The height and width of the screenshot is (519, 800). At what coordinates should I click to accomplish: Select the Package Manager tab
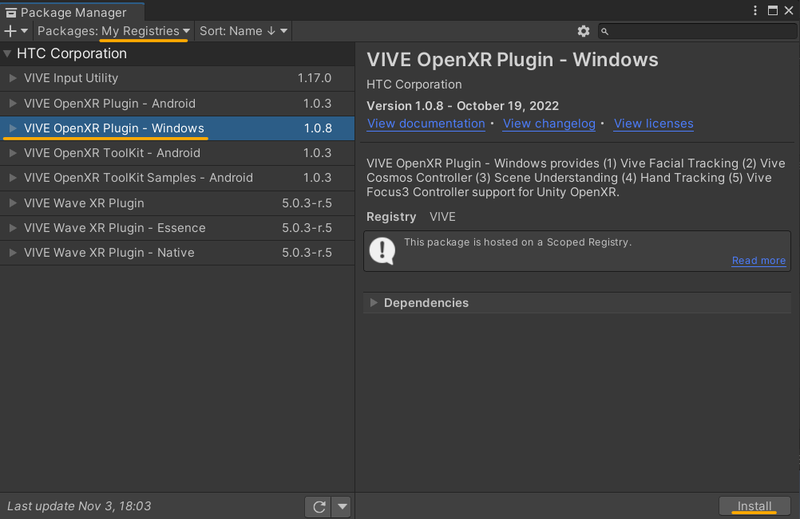pos(72,12)
